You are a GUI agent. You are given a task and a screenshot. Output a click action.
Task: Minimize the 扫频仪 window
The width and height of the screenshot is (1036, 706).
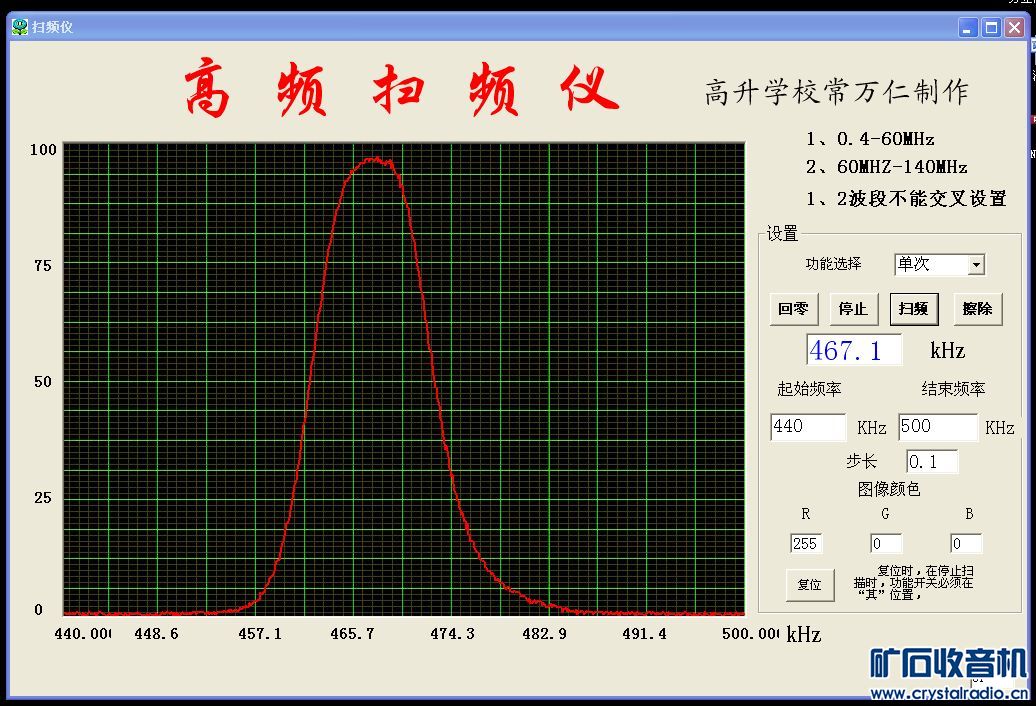(x=967, y=28)
